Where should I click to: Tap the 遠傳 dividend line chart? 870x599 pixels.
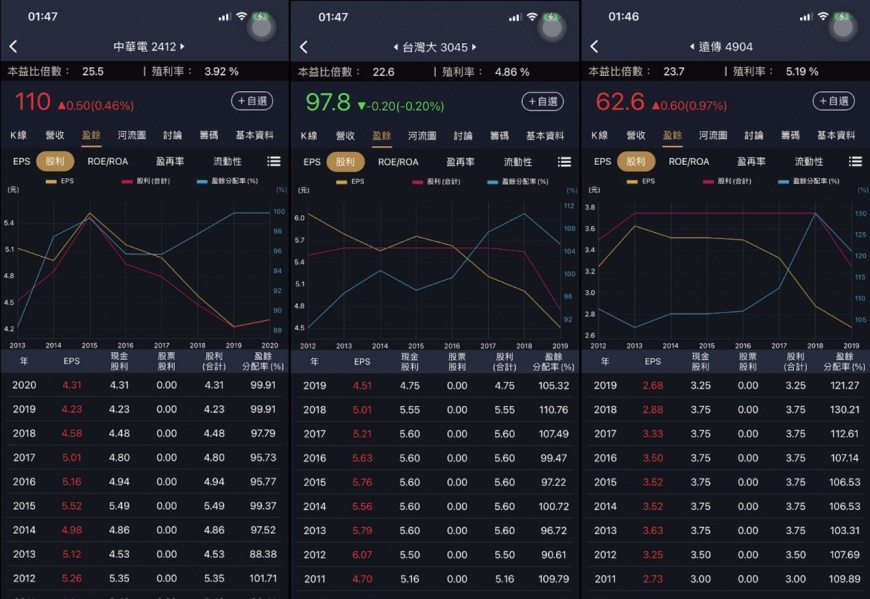click(x=725, y=269)
